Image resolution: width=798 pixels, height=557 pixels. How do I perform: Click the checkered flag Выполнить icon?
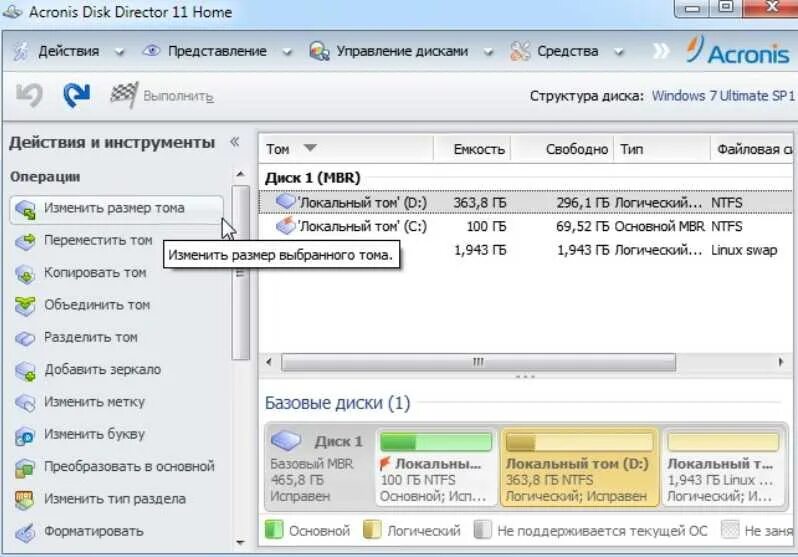[124, 95]
